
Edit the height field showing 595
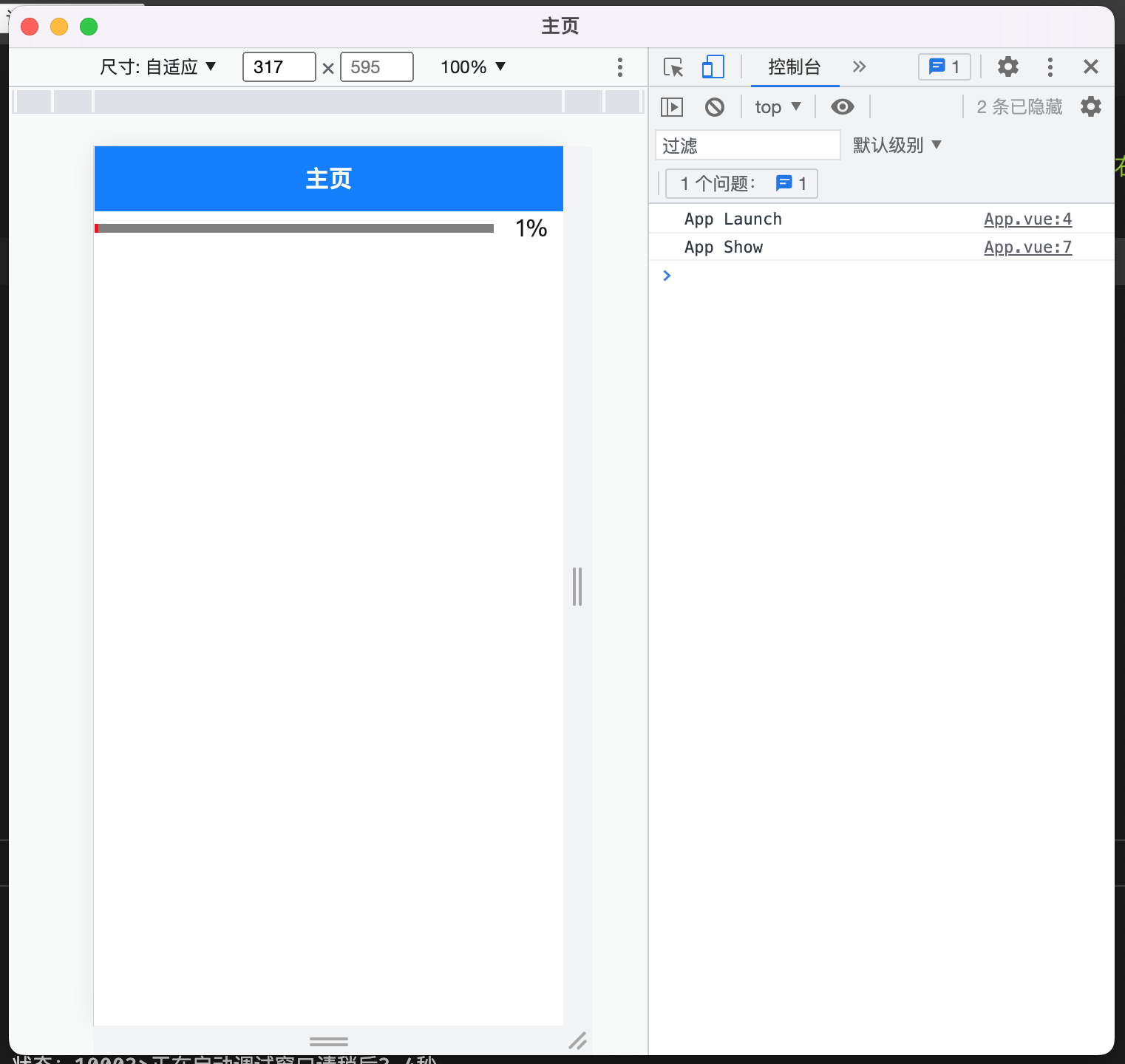(376, 67)
